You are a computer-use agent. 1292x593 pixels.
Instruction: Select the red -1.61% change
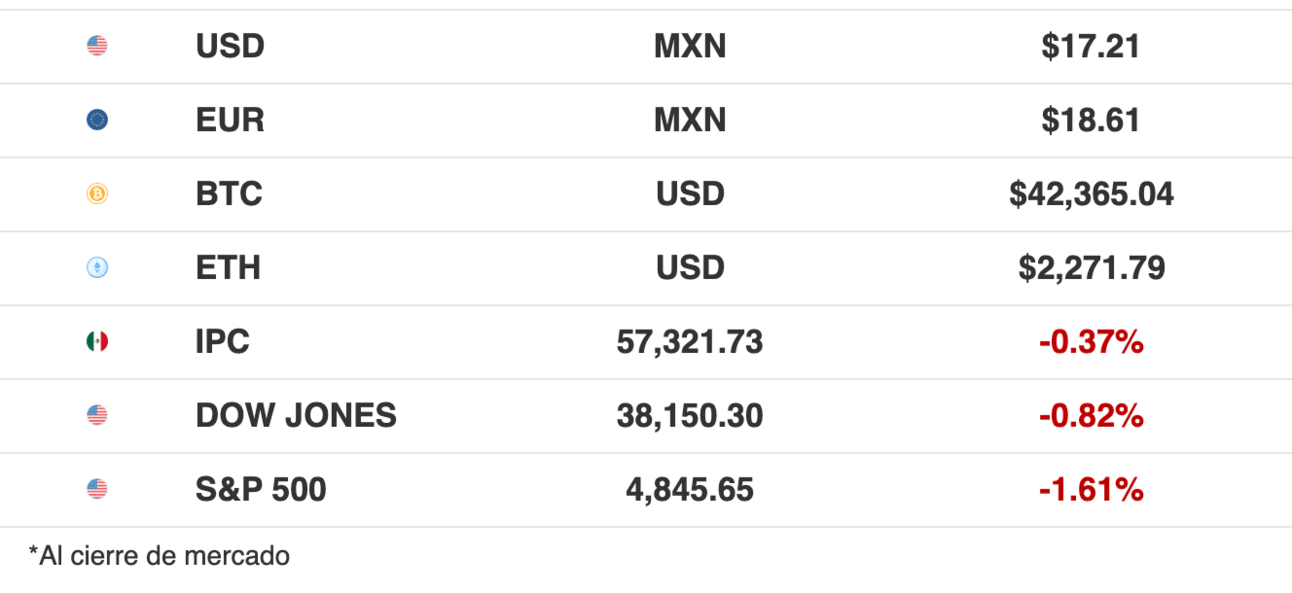point(1091,489)
